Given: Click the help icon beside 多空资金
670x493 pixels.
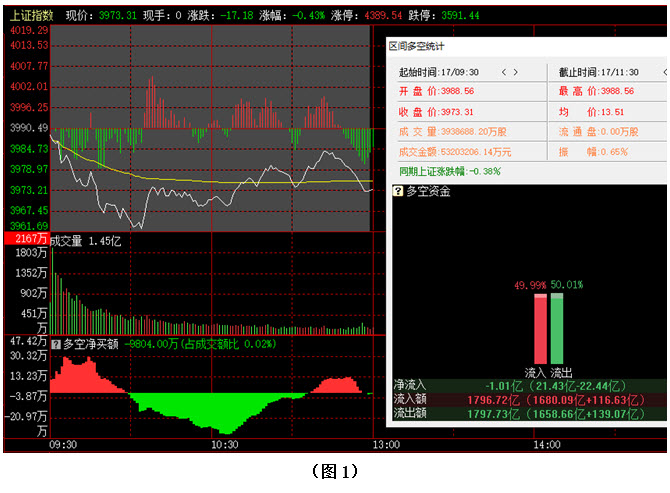Looking at the screenshot, I should tap(399, 191).
